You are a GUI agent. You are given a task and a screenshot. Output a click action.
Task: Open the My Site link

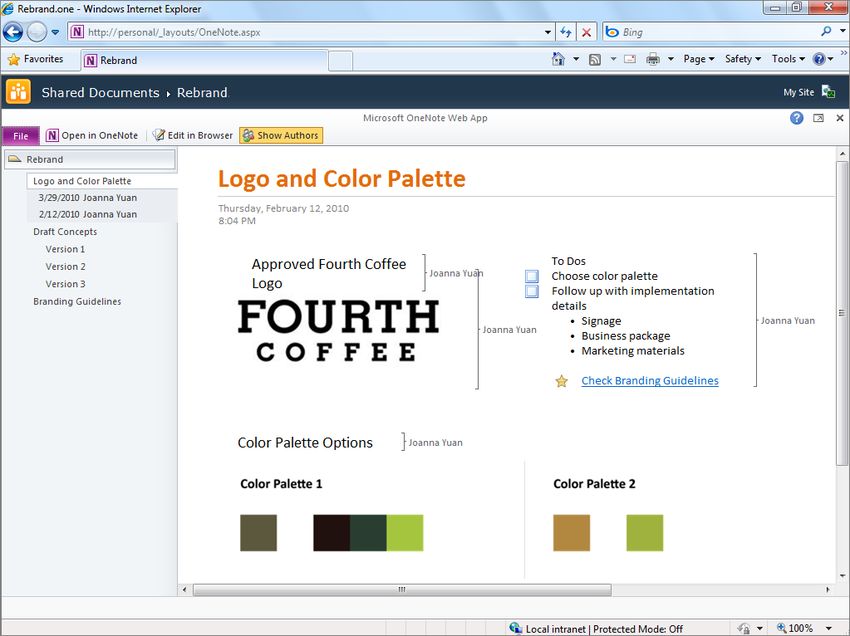coord(799,92)
